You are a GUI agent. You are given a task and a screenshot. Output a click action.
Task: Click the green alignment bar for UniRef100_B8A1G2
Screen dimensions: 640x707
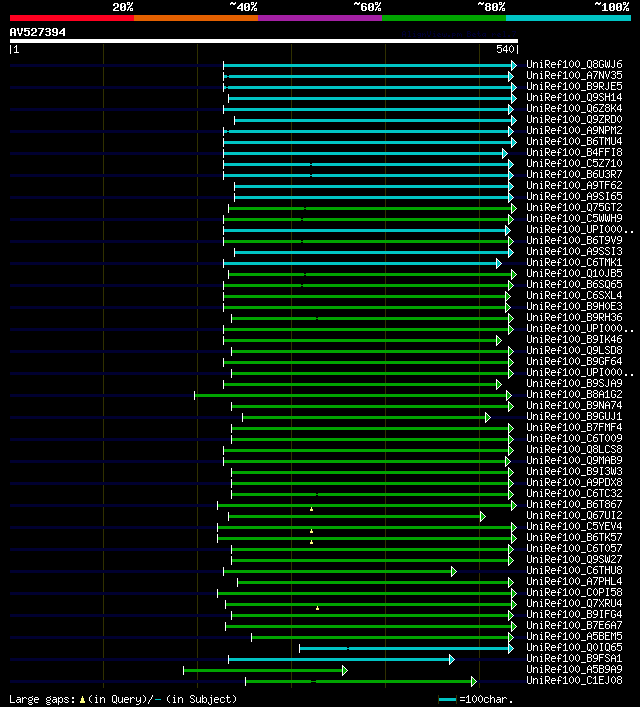coord(353,395)
